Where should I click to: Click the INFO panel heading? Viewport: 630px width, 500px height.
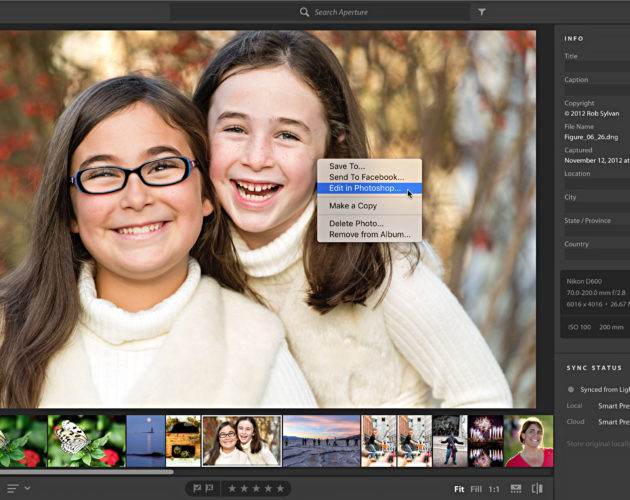tap(574, 39)
